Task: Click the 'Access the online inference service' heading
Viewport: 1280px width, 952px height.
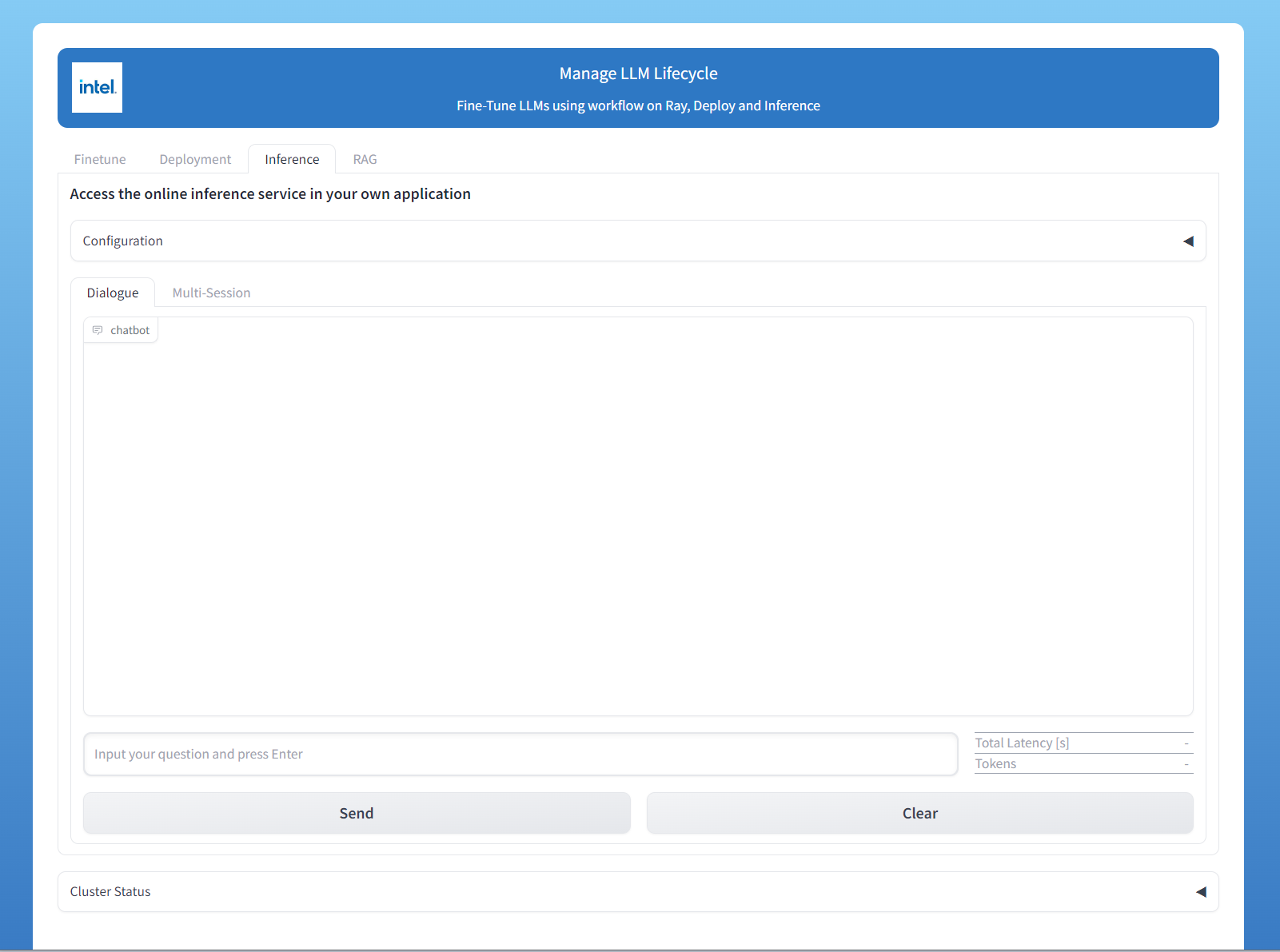Action: tap(270, 193)
